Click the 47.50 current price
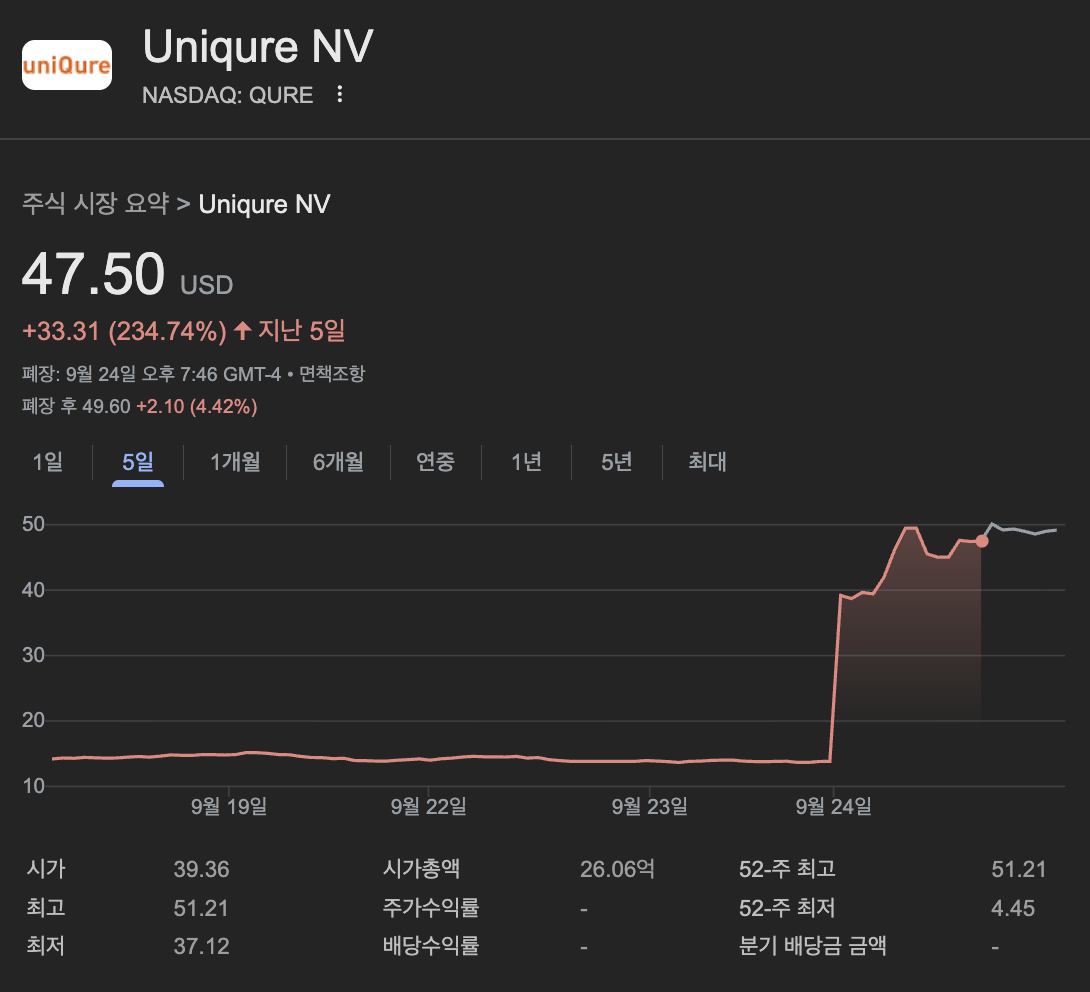 point(93,274)
